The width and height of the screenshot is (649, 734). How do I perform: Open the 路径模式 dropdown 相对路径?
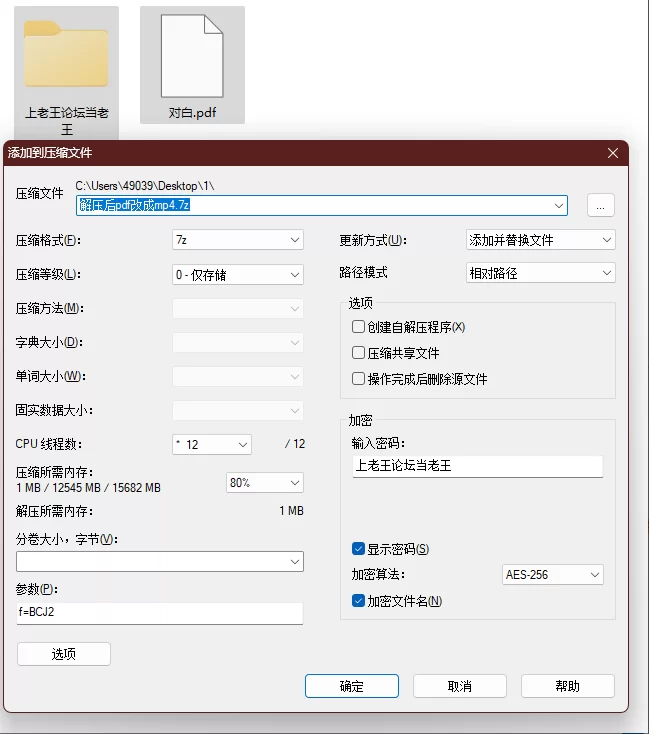point(540,273)
